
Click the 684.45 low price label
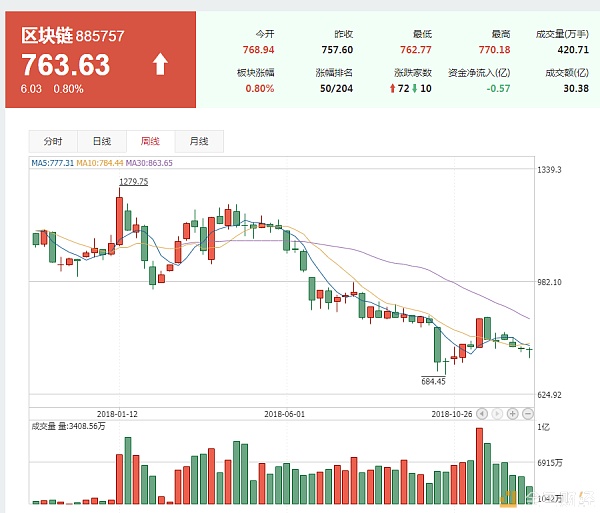pyautogui.click(x=433, y=381)
